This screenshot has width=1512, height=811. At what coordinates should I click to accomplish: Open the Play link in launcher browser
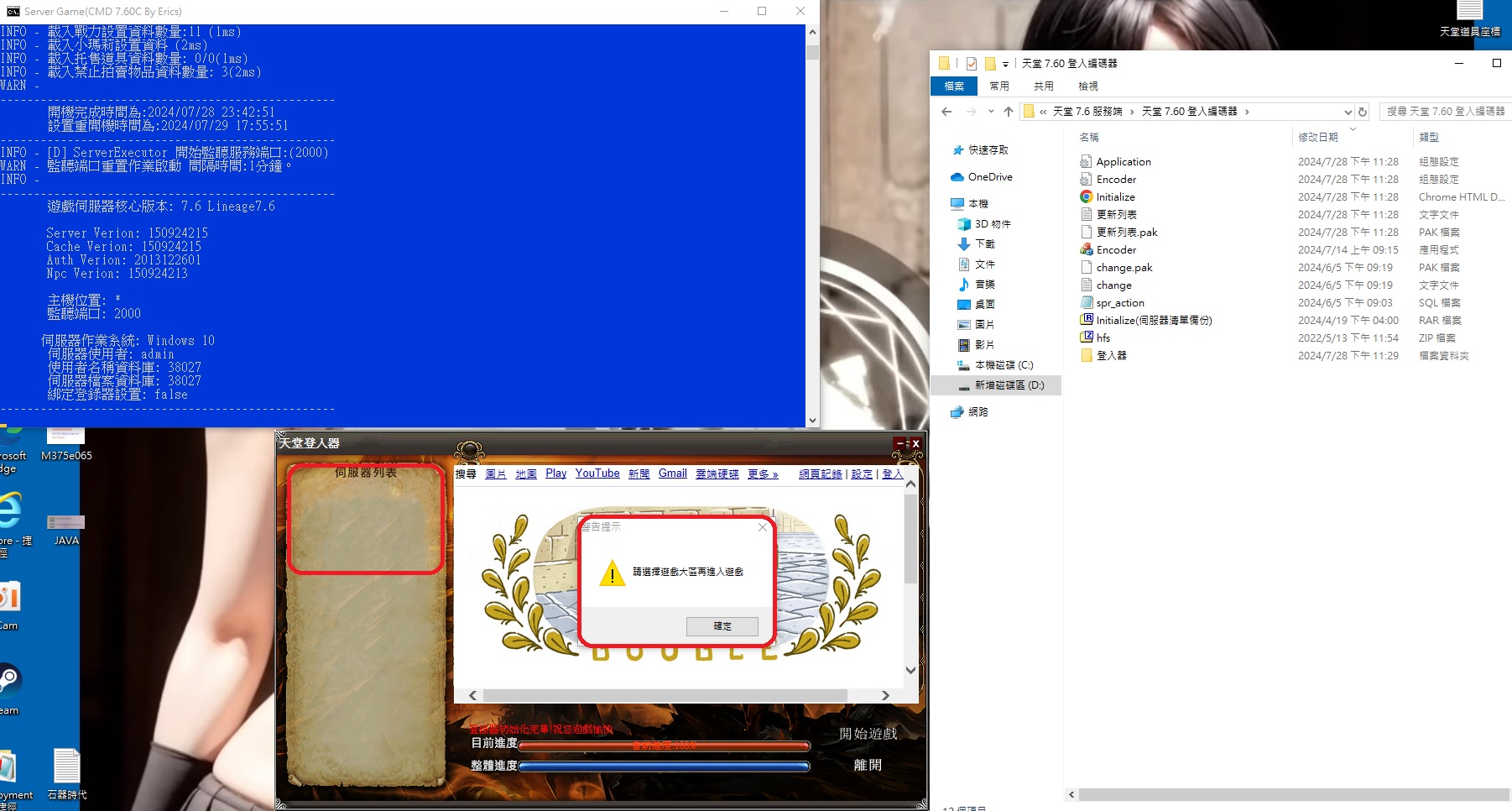click(556, 474)
